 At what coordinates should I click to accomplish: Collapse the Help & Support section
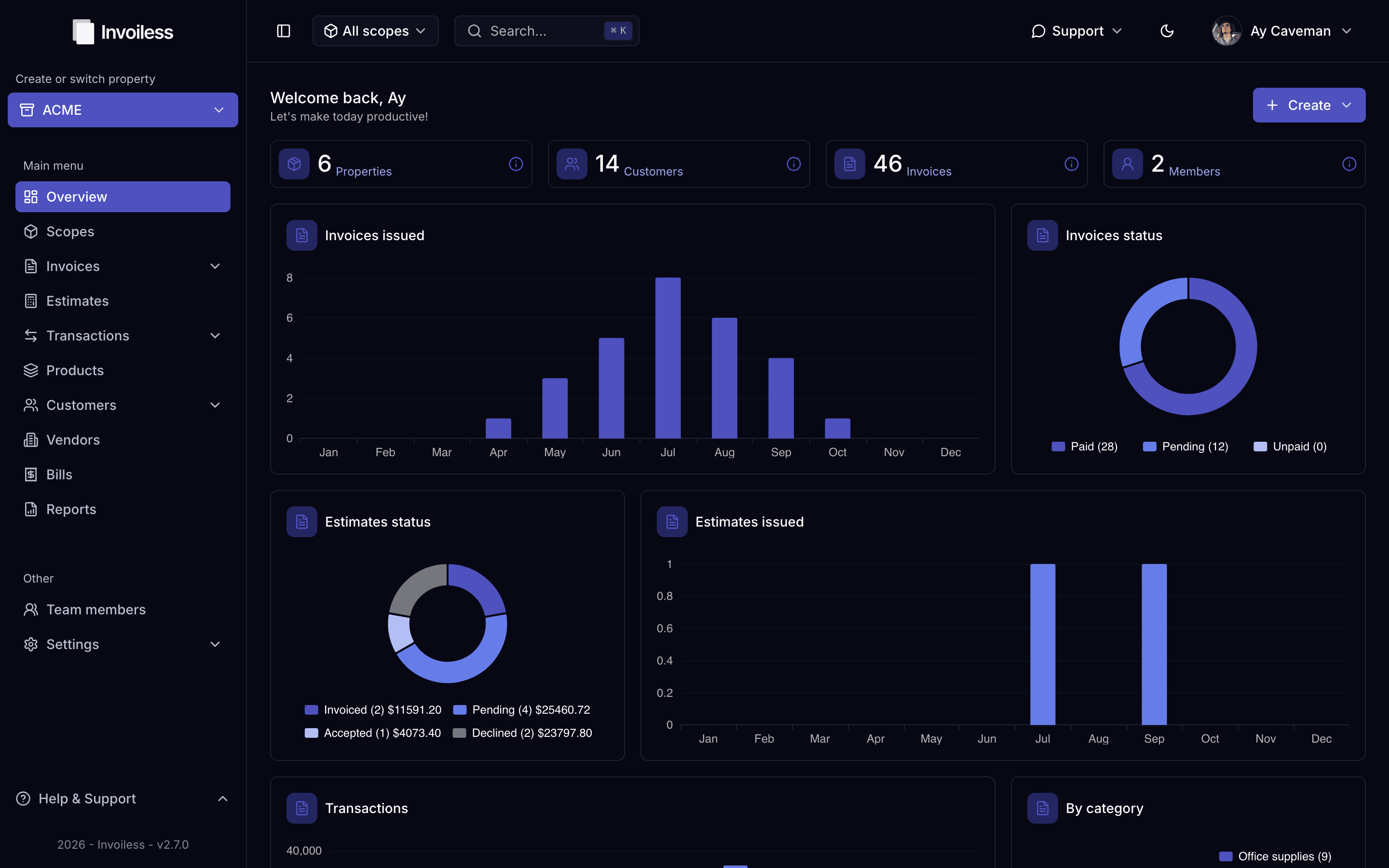pyautogui.click(x=223, y=799)
